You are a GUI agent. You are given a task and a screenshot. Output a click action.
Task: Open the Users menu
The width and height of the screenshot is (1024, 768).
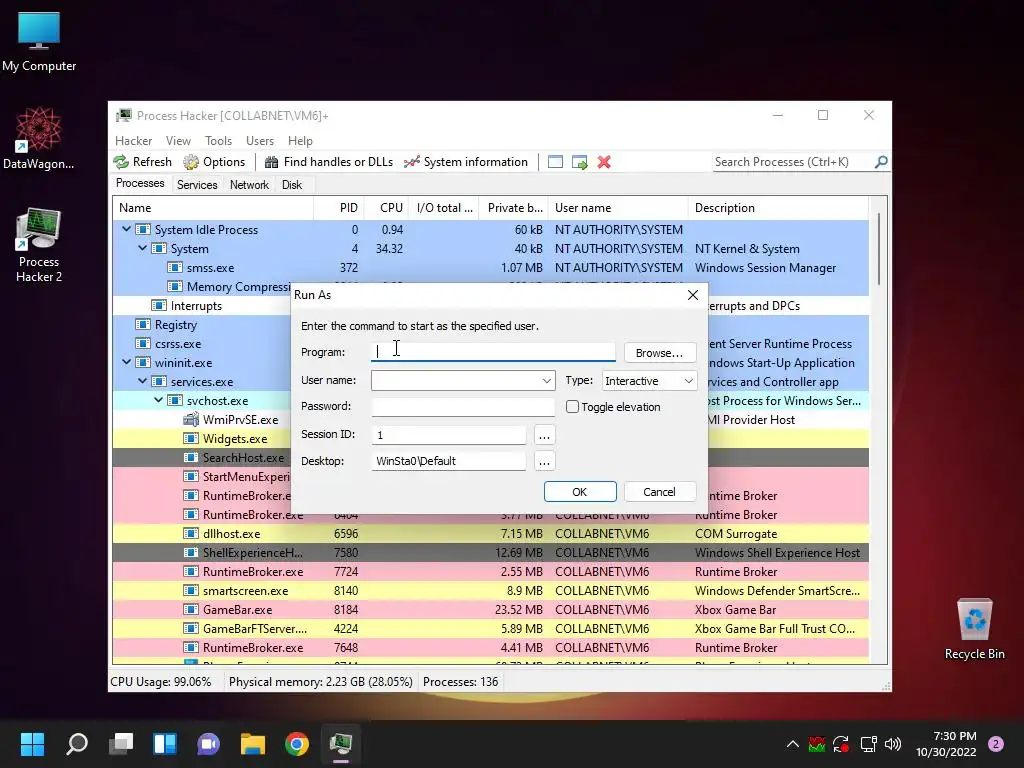click(x=260, y=141)
